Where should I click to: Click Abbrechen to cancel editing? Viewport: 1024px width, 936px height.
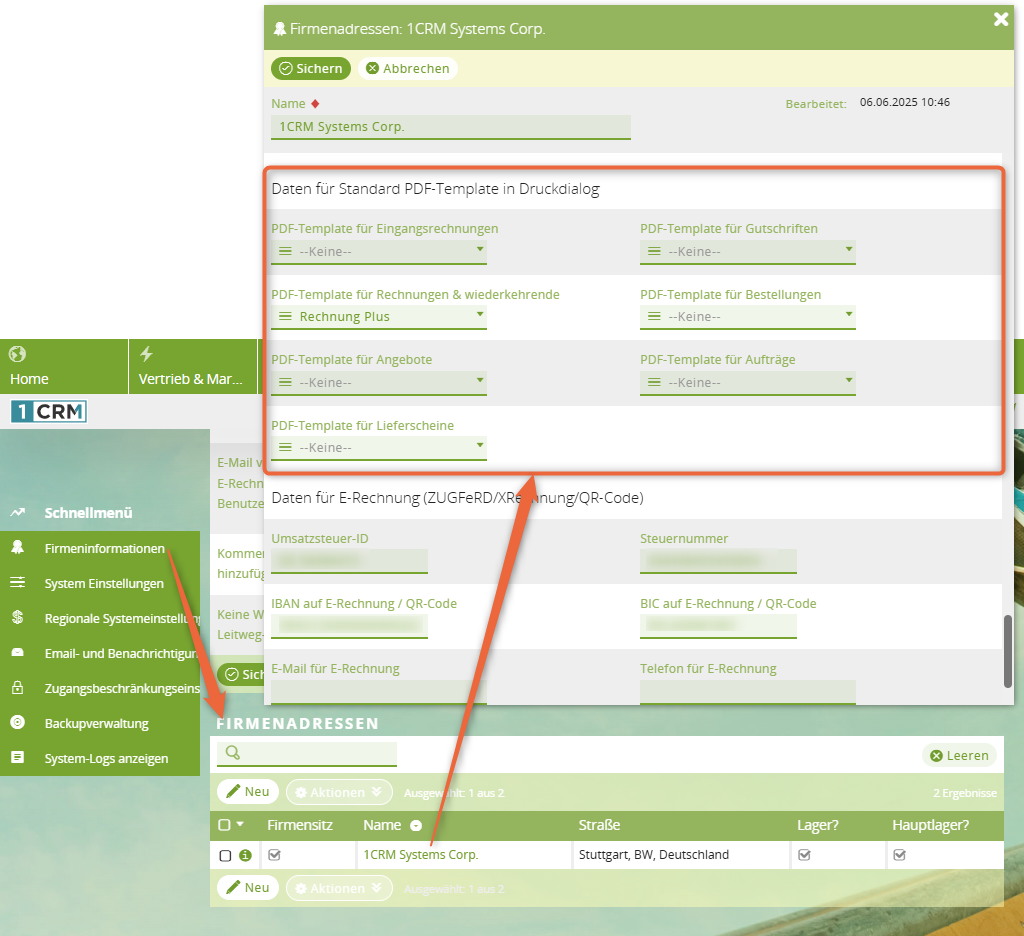(408, 69)
